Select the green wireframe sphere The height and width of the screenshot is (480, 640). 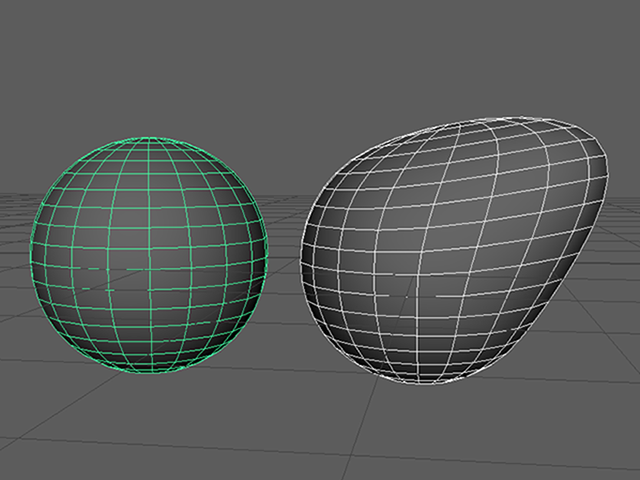pos(149,255)
